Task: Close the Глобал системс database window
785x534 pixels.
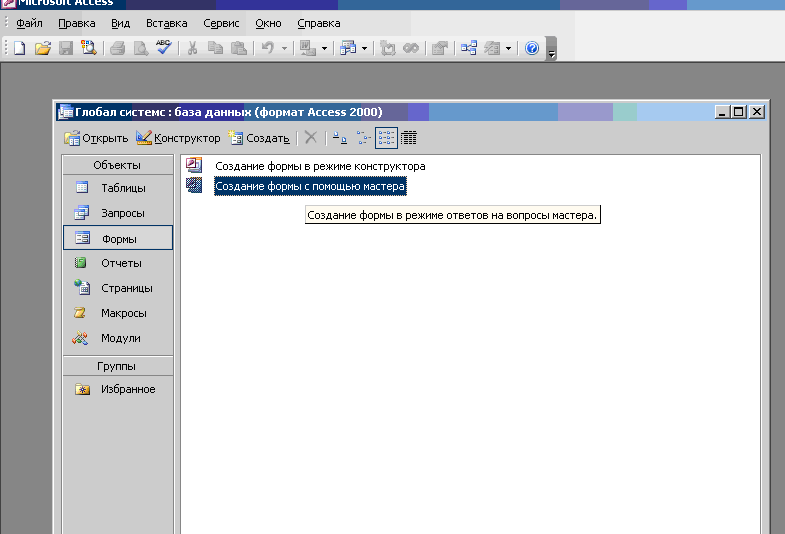Action: tap(757, 112)
